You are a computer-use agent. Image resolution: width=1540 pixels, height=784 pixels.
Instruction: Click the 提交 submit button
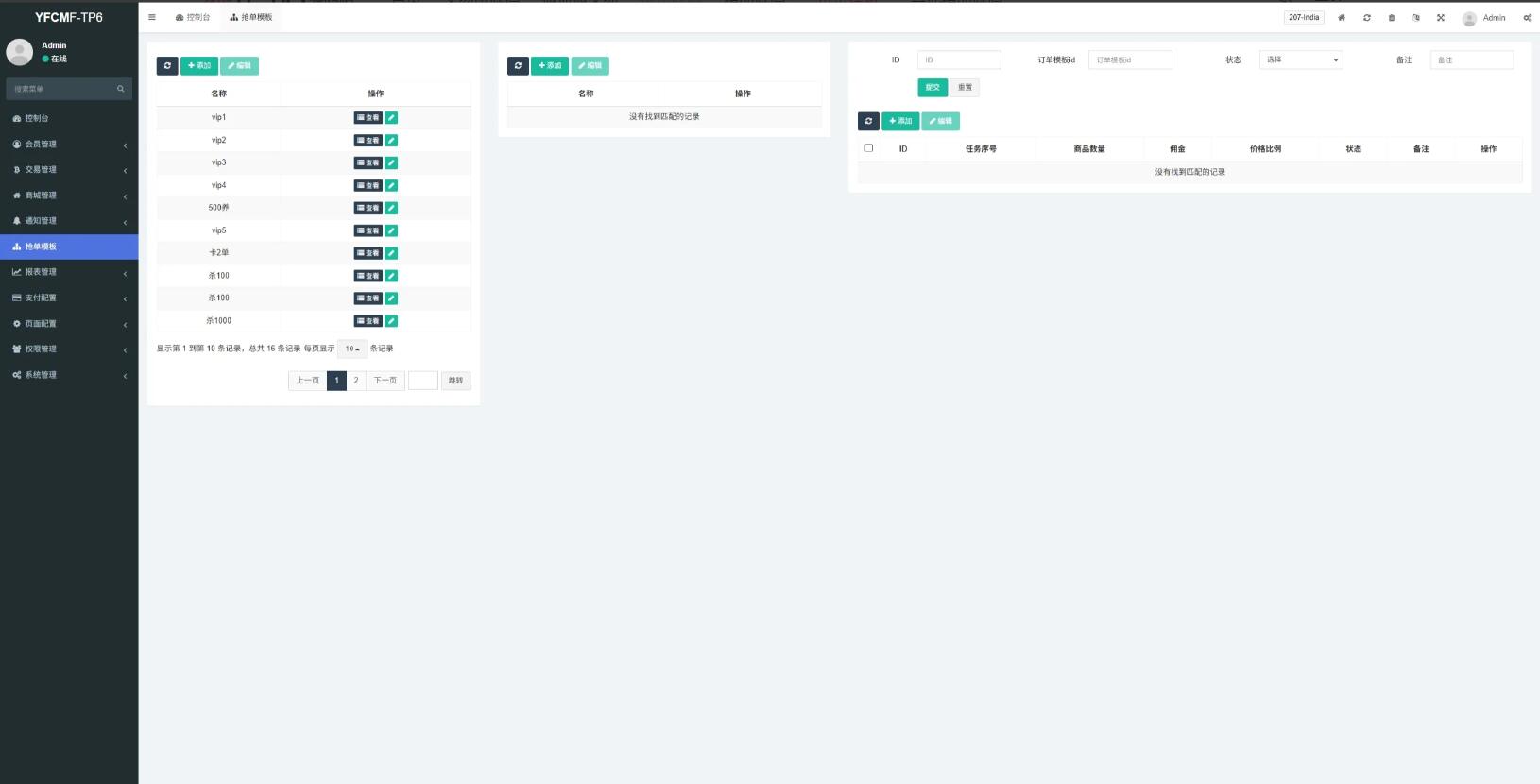(932, 87)
